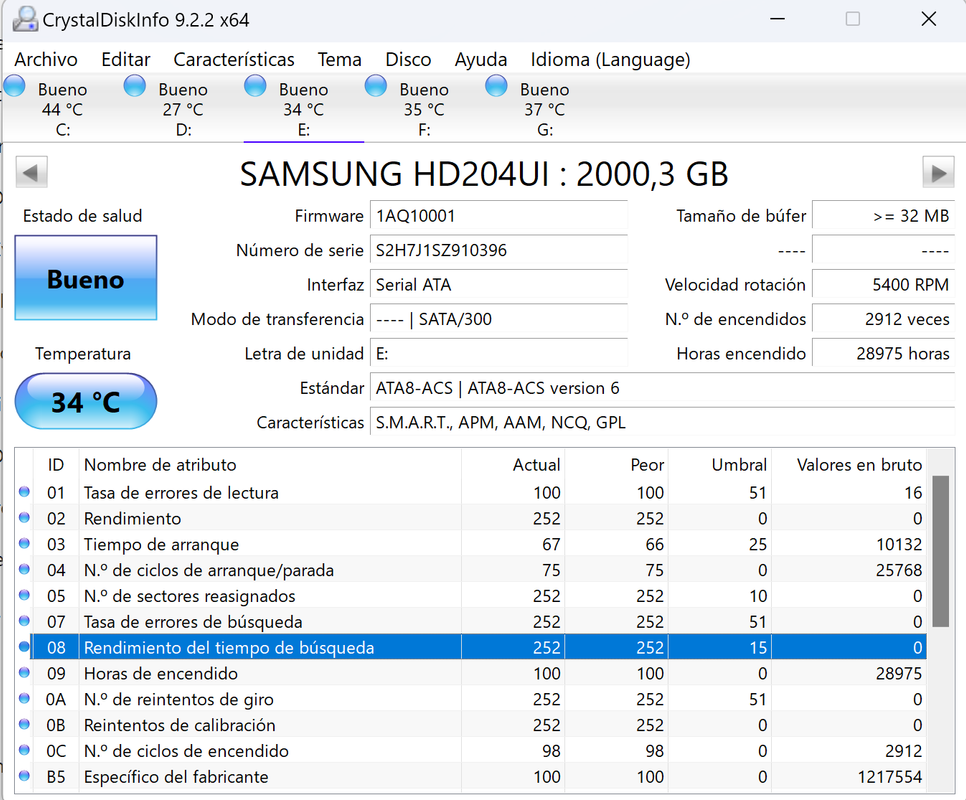
Task: Select disk D: status orb at 27 °C
Action: click(x=135, y=86)
